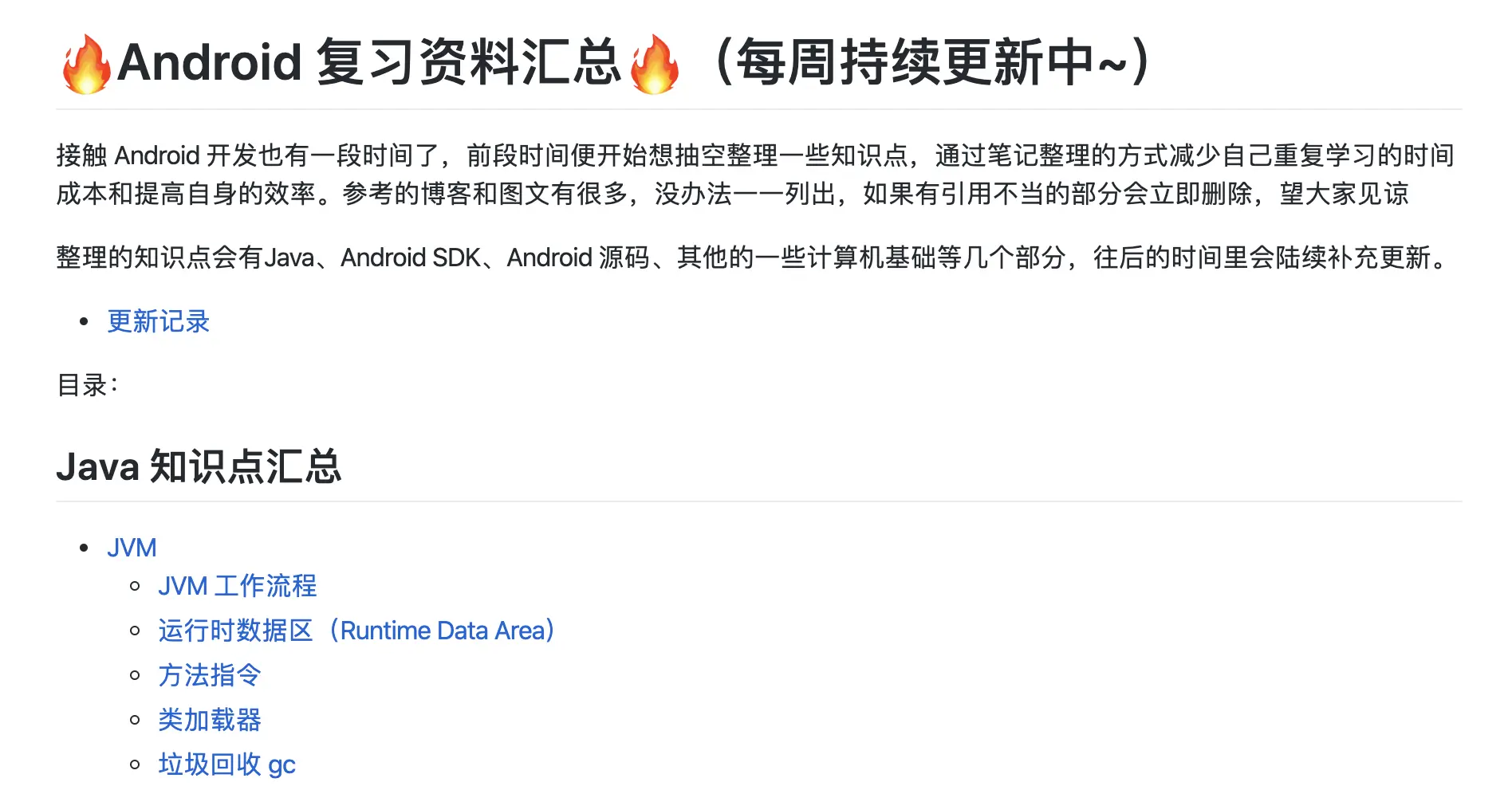Image resolution: width=1512 pixels, height=786 pixels.
Task: Click hollow bullet next to JVM 工作流程
Action: 135,586
